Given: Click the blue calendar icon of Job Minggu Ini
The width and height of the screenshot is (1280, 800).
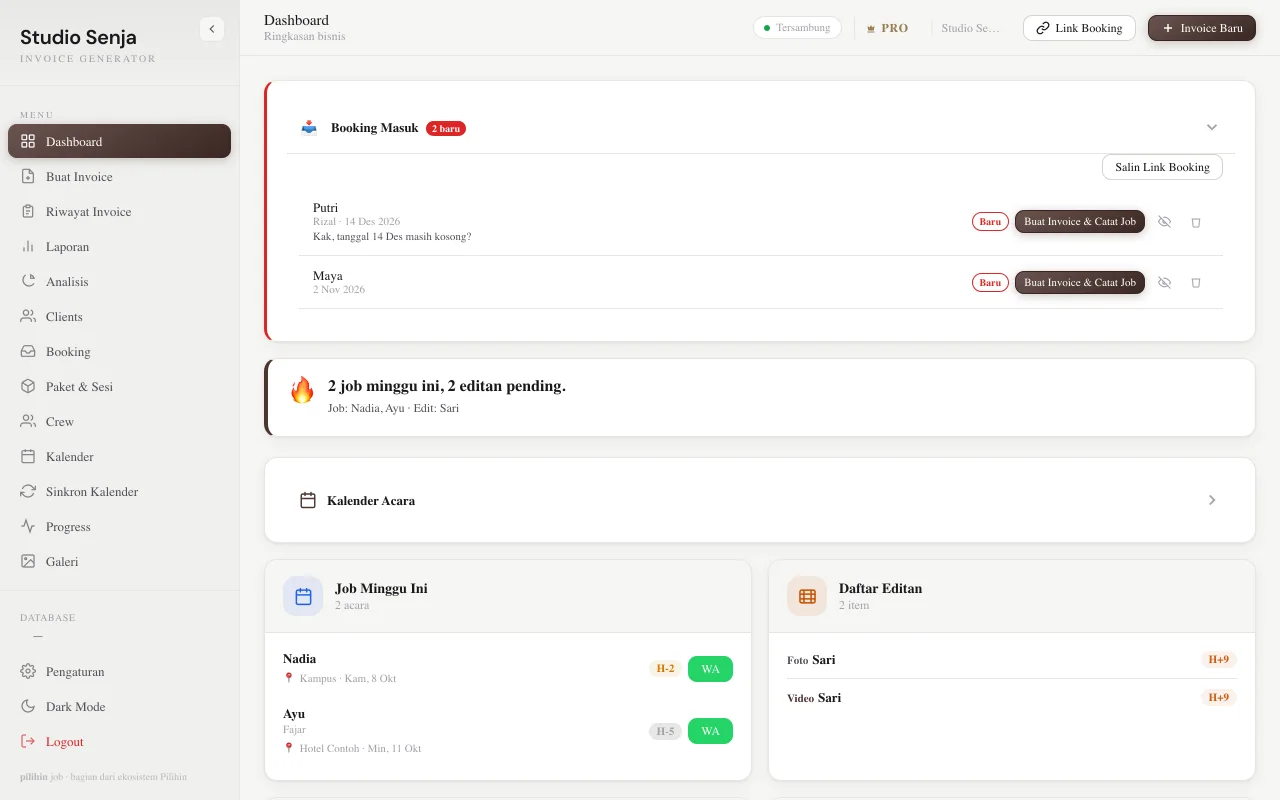Looking at the screenshot, I should coord(303,596).
